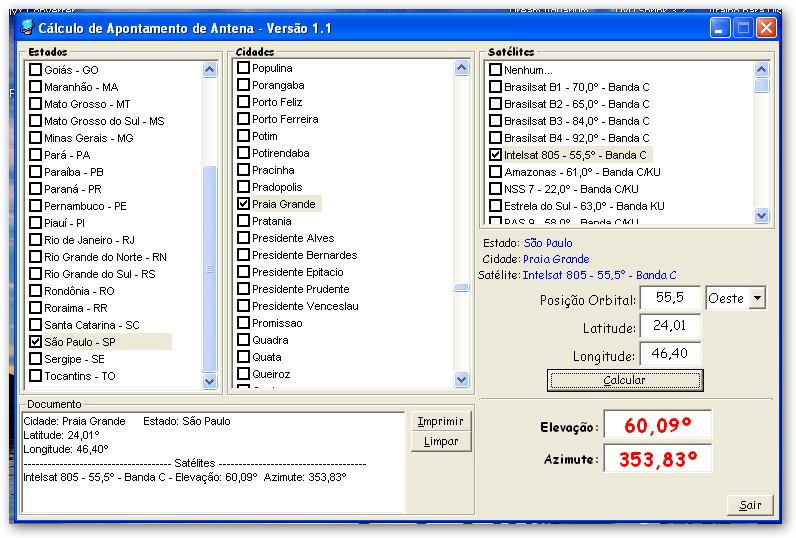Image resolution: width=796 pixels, height=538 pixels.
Task: Click the Imprimir button
Action: pos(441,421)
